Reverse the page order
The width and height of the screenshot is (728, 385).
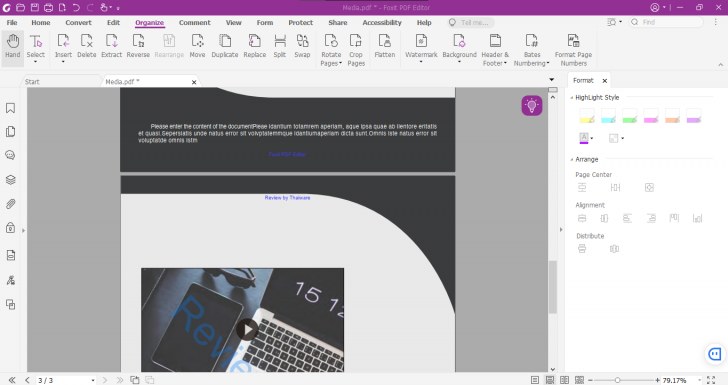138,46
